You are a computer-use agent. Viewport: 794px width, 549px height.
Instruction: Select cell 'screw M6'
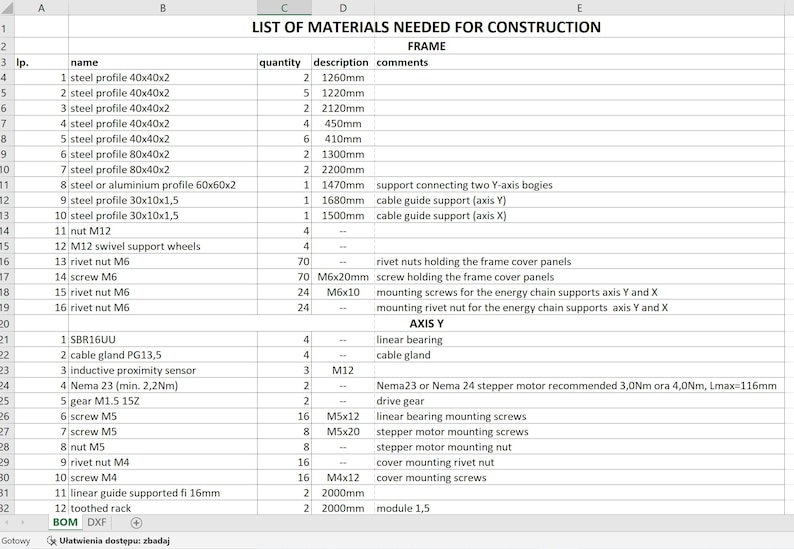click(x=163, y=277)
